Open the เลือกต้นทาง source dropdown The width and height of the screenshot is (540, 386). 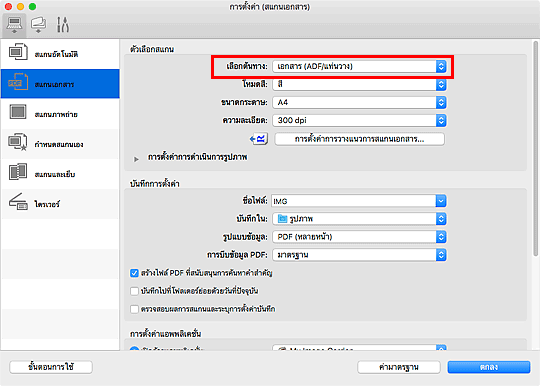359,66
